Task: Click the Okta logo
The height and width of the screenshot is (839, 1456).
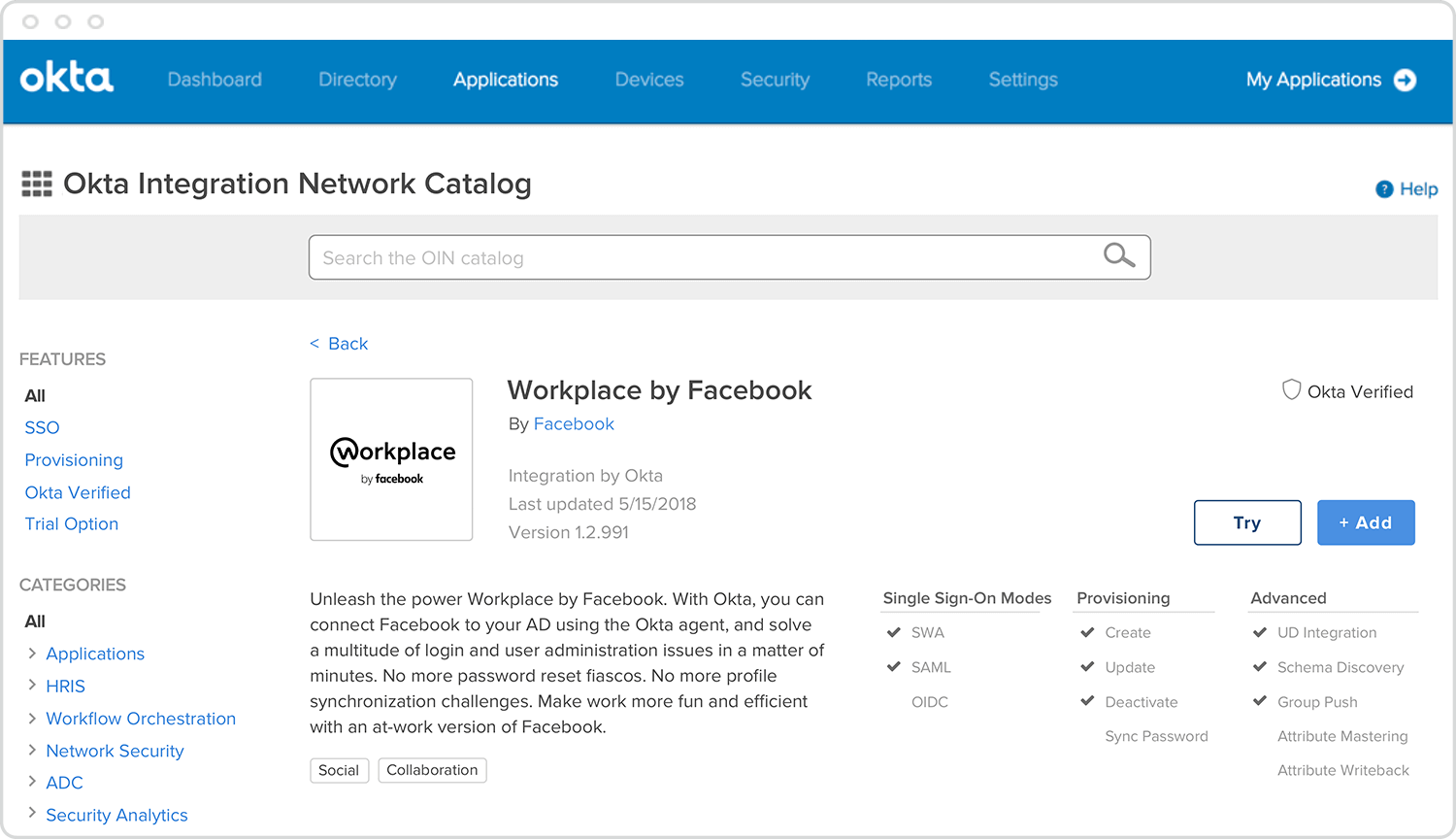Action: pos(67,79)
